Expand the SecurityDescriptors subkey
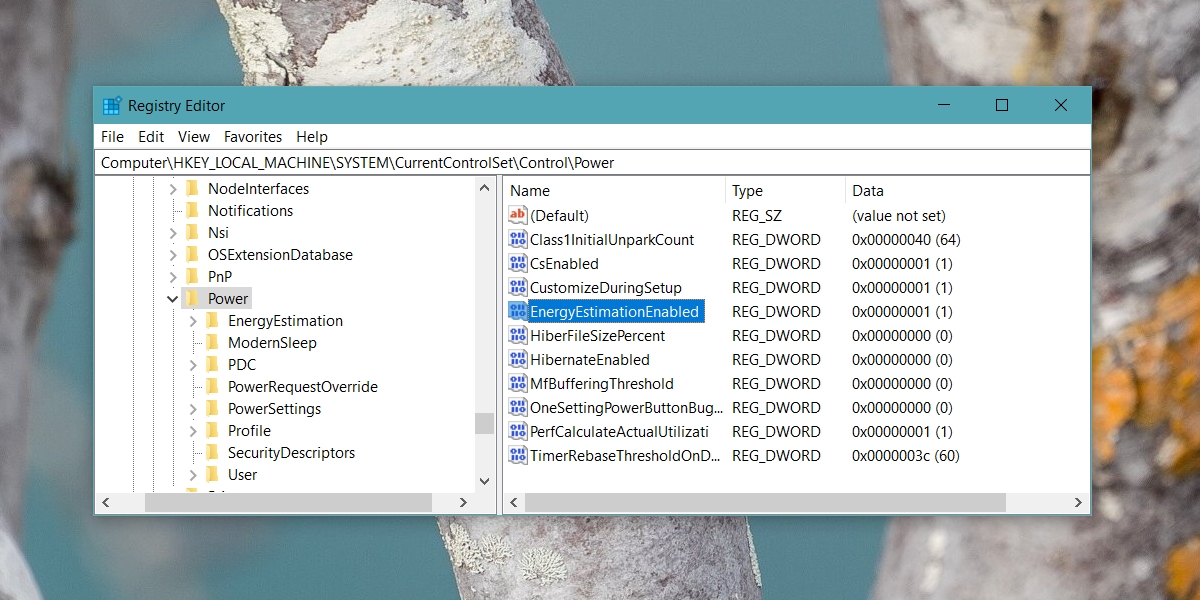 coord(194,452)
